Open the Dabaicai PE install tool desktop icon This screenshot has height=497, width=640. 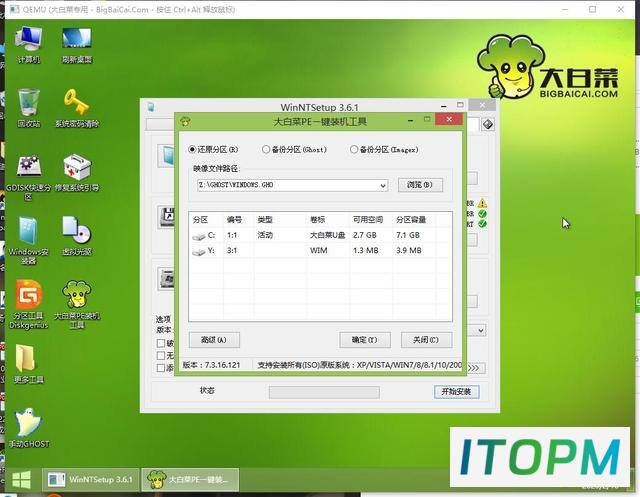tap(77, 304)
